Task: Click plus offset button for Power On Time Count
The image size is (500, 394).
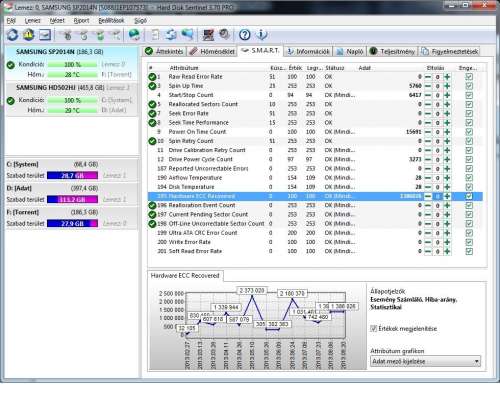Action: [x=447, y=132]
